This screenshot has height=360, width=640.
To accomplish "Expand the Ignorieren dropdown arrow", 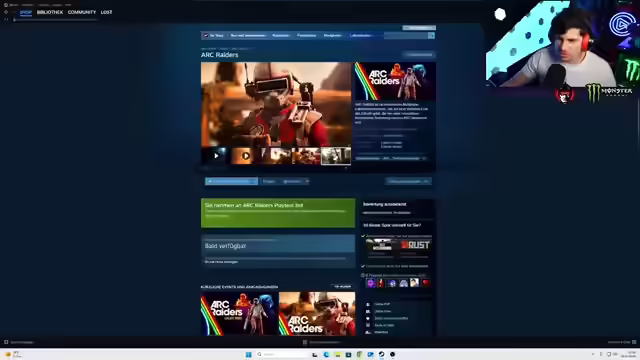I will [307, 181].
